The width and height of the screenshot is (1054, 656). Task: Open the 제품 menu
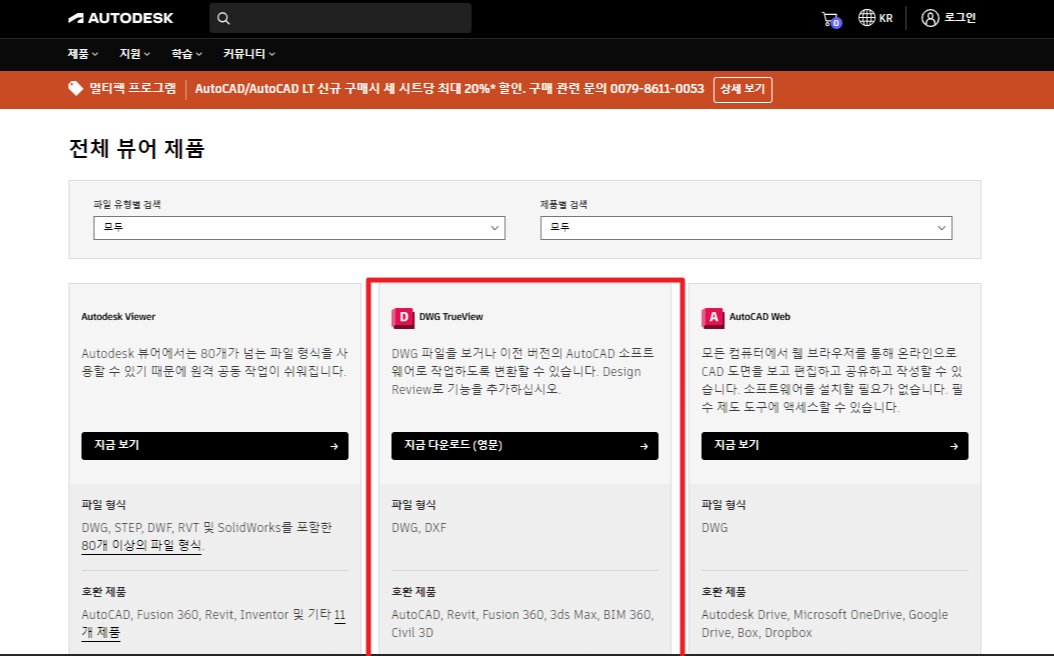point(83,54)
